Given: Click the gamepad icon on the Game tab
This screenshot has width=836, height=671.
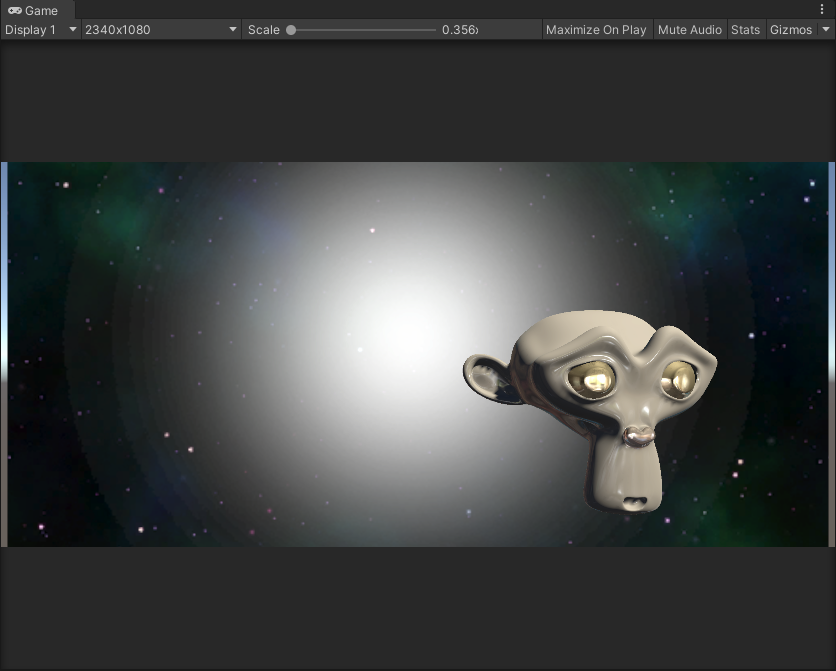Looking at the screenshot, I should point(15,10).
